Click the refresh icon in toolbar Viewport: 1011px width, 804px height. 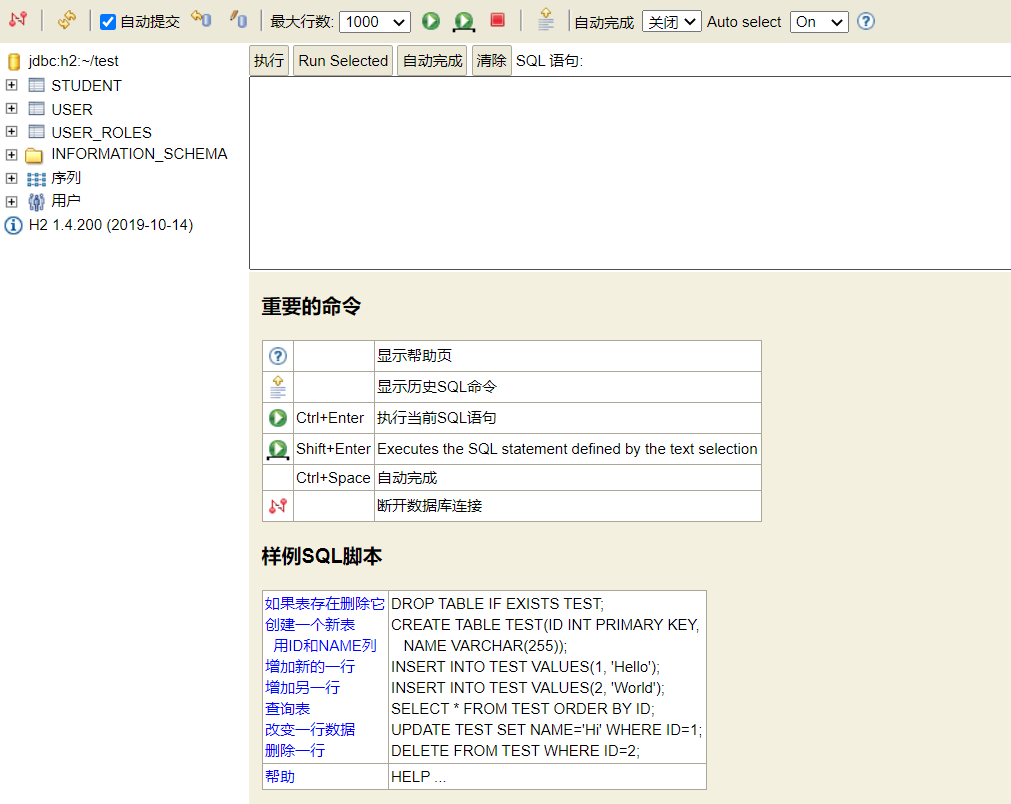[66, 20]
